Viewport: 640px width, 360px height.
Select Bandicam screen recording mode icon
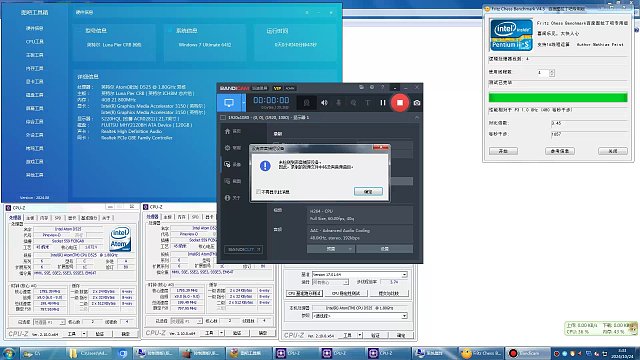[229, 103]
